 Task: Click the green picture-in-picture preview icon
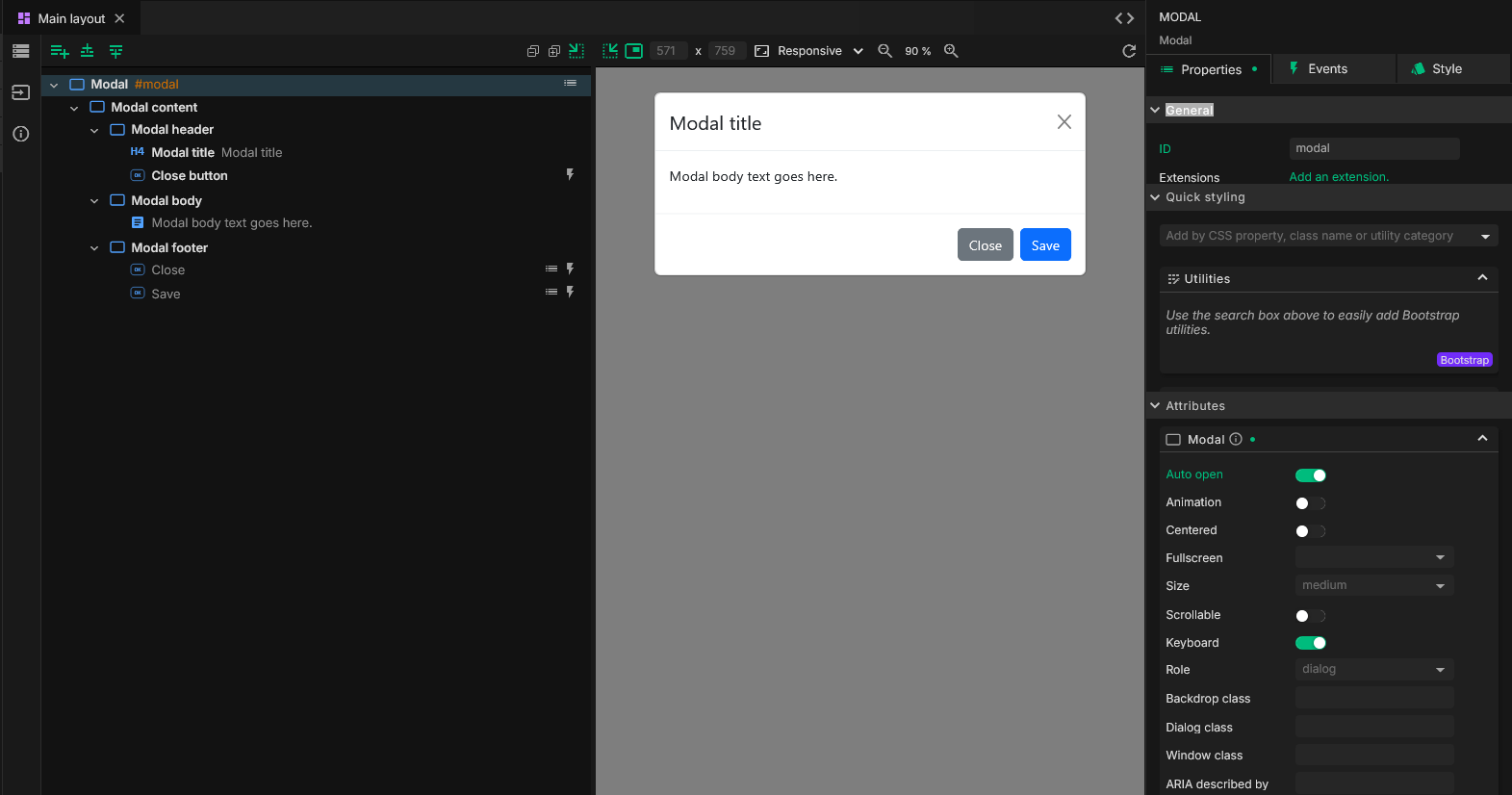click(x=633, y=51)
